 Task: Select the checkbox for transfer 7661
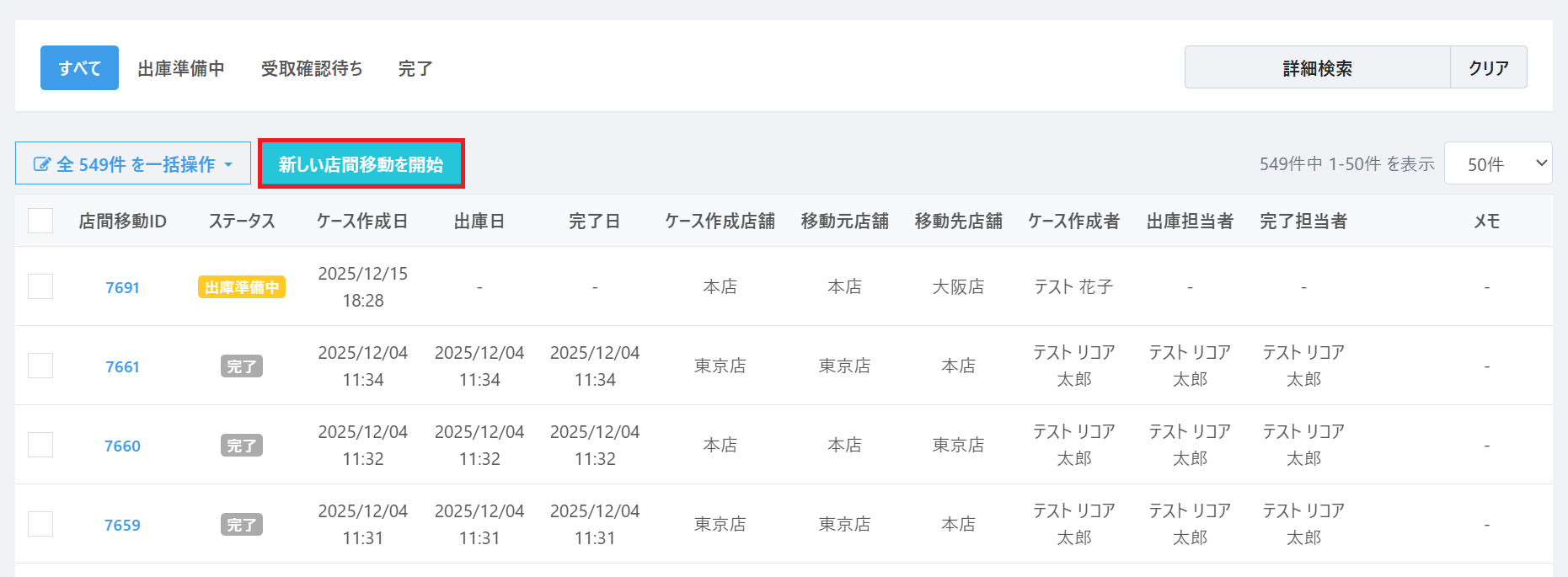coord(40,366)
